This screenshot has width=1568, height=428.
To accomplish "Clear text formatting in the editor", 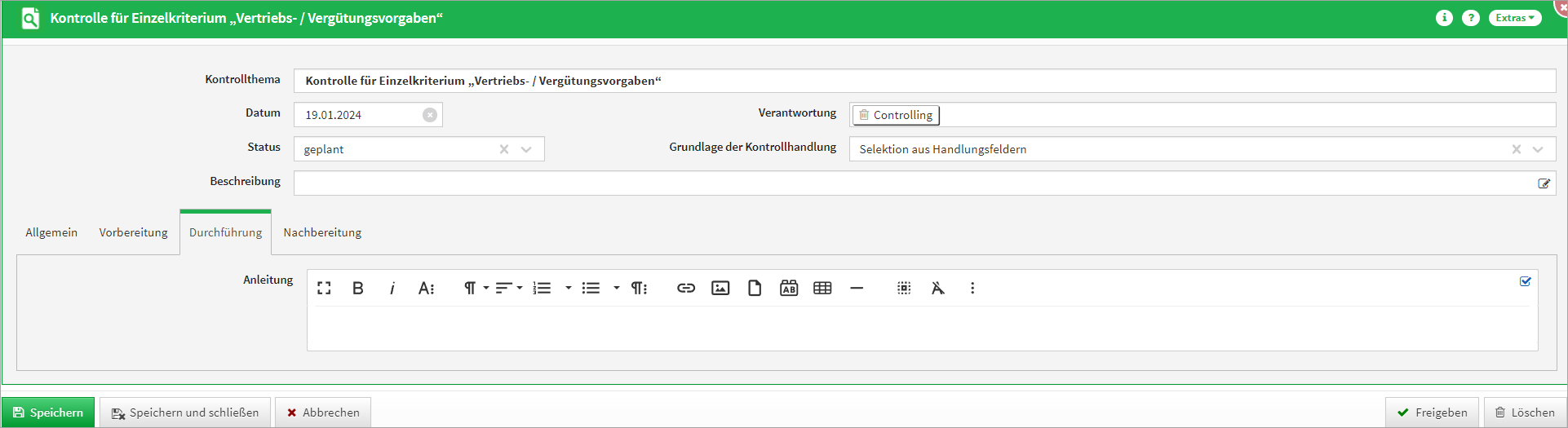I will click(938, 288).
